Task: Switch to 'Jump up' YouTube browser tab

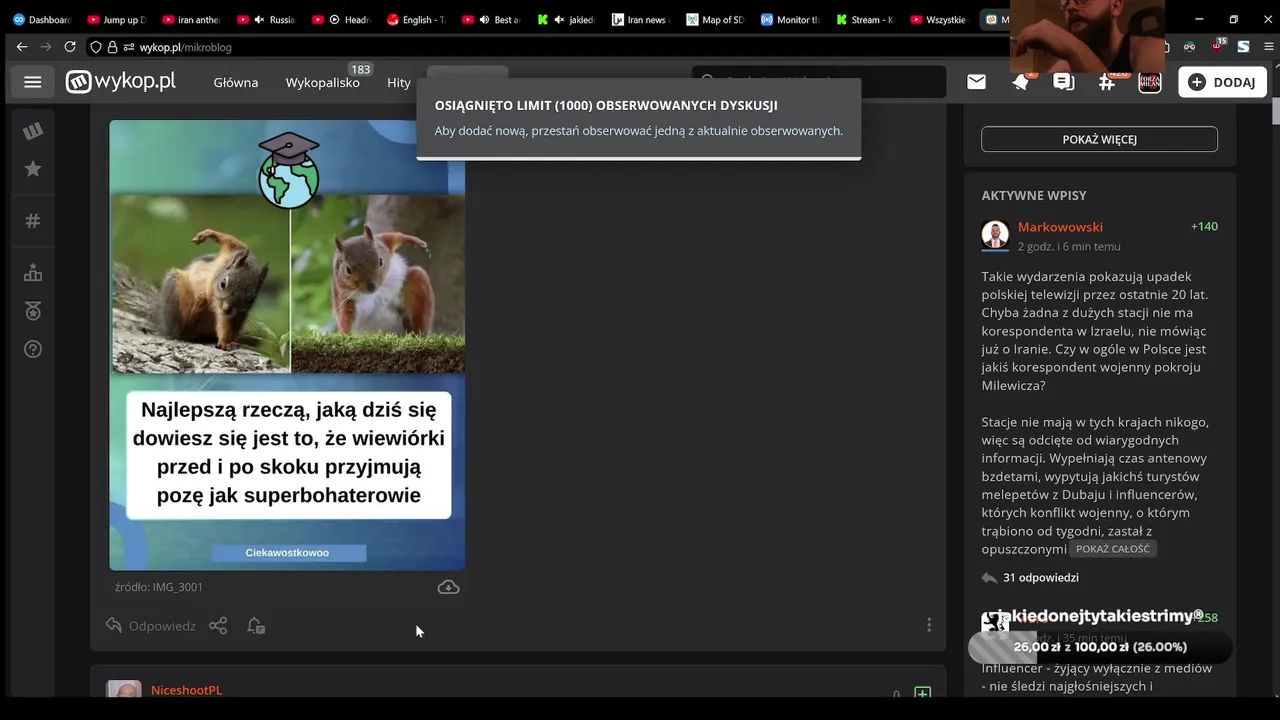Action: (x=117, y=19)
